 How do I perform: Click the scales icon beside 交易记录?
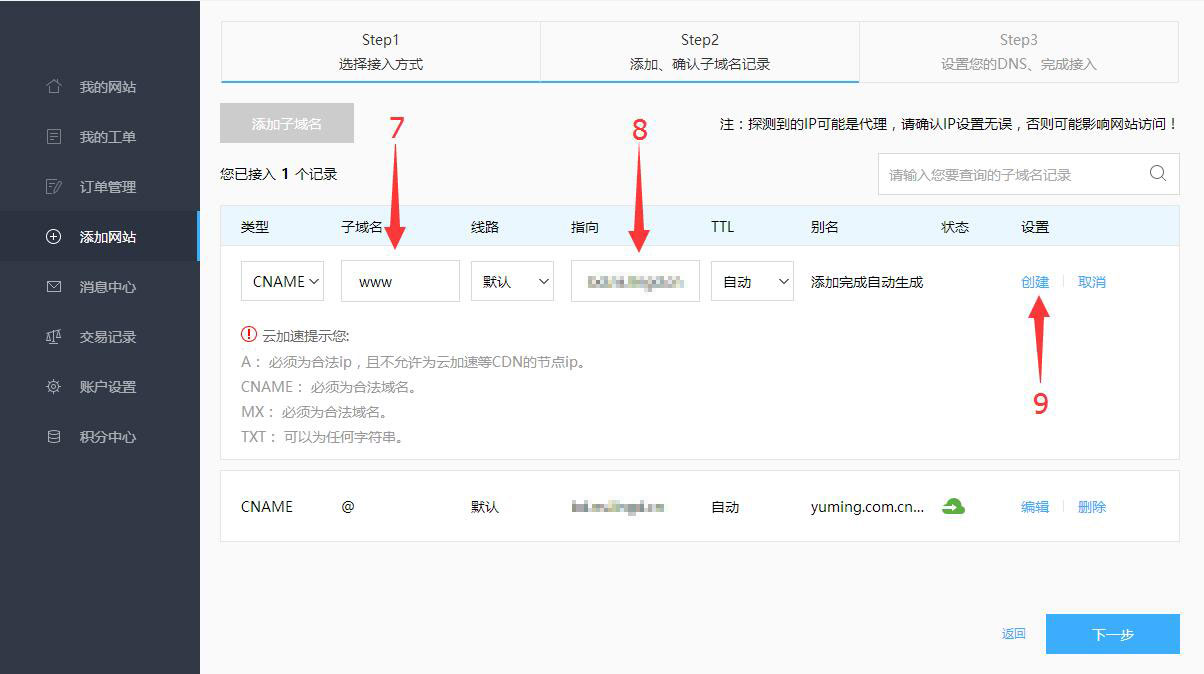(54, 337)
